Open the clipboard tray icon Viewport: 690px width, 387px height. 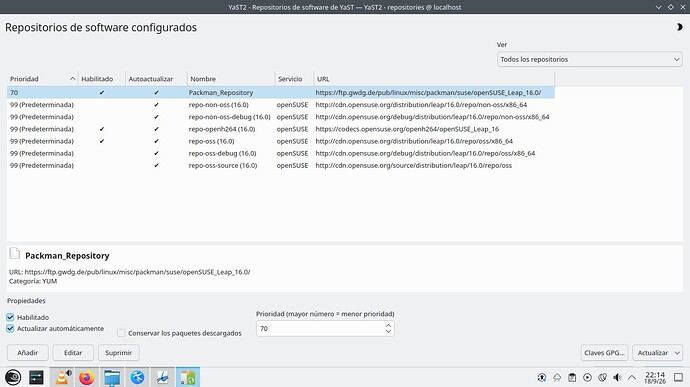click(572, 377)
